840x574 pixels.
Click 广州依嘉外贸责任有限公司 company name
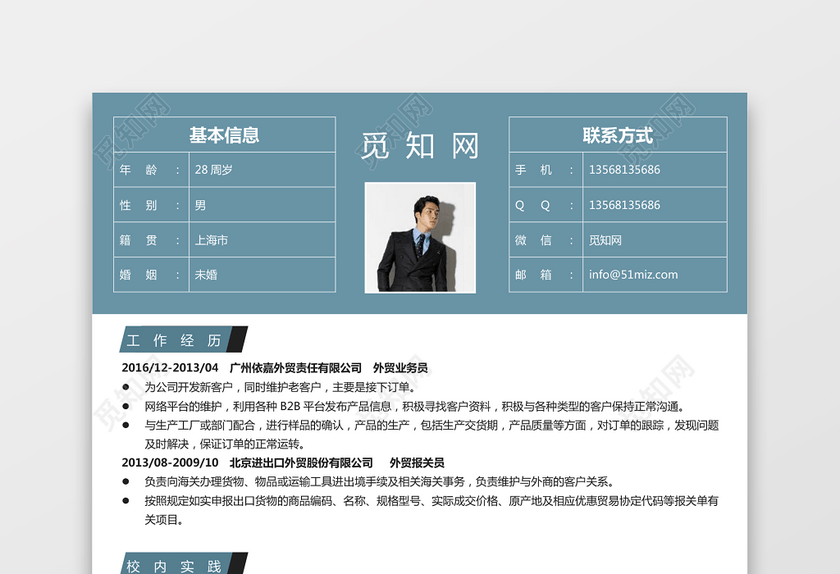pyautogui.click(x=296, y=368)
